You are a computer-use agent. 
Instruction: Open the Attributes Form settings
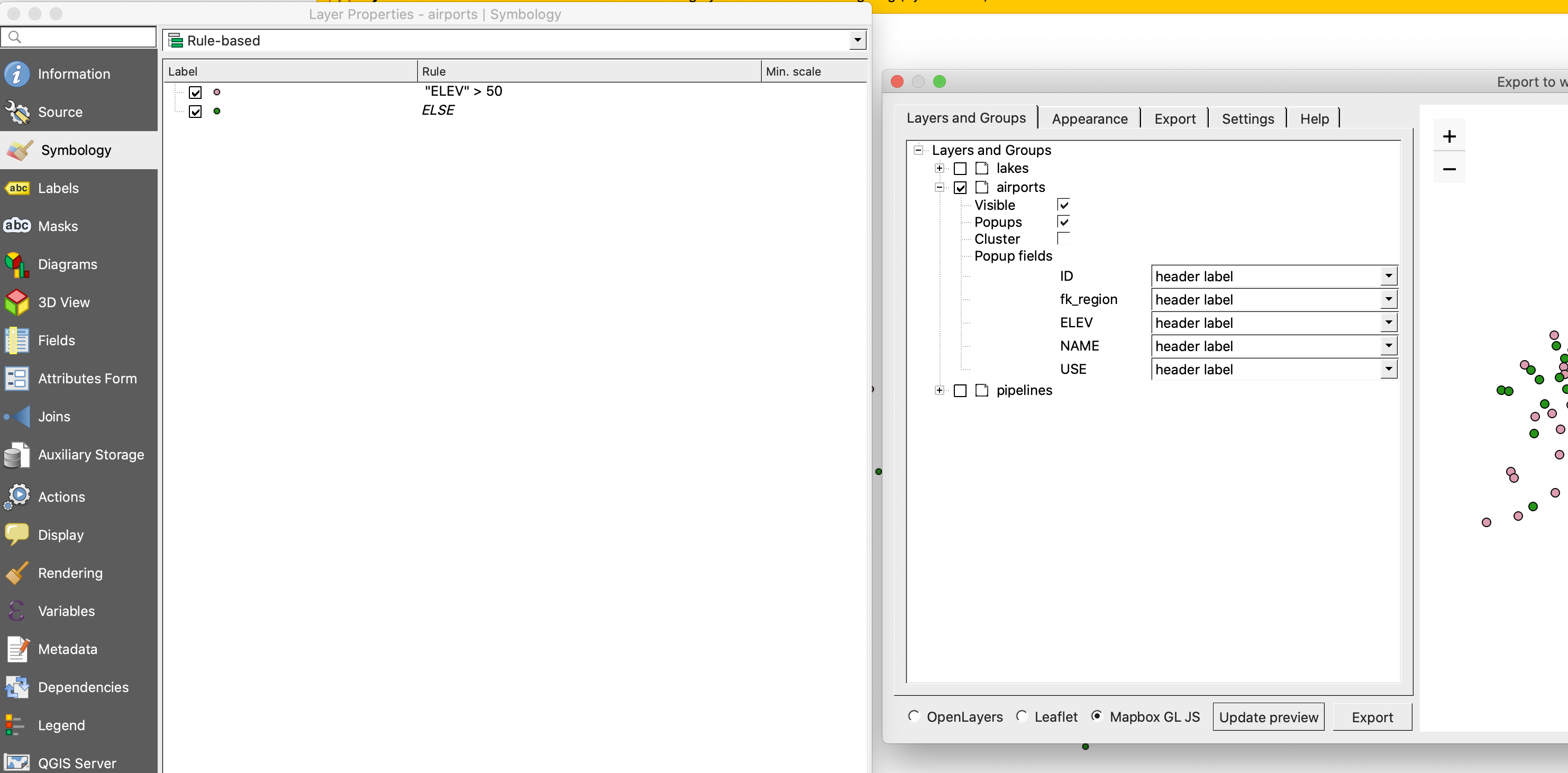point(88,378)
